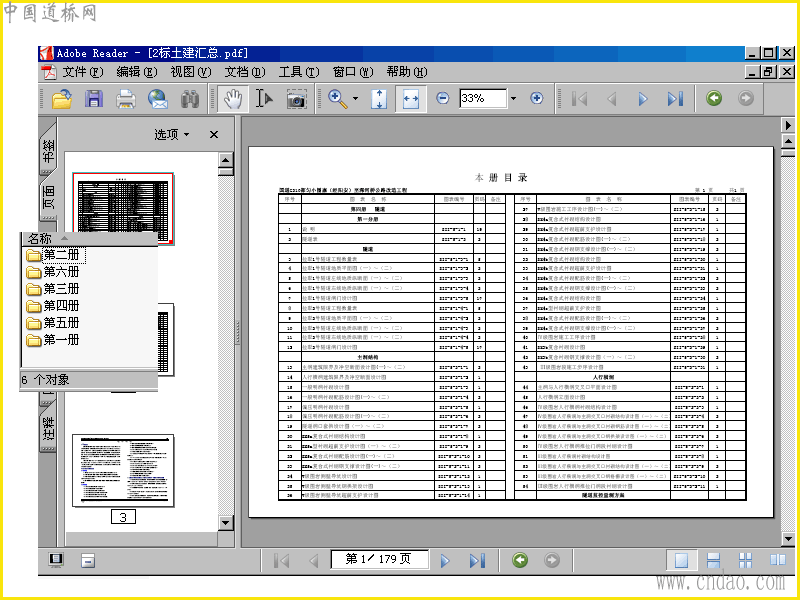
Task: Click bottom-left full screen view icon
Action: 56,560
